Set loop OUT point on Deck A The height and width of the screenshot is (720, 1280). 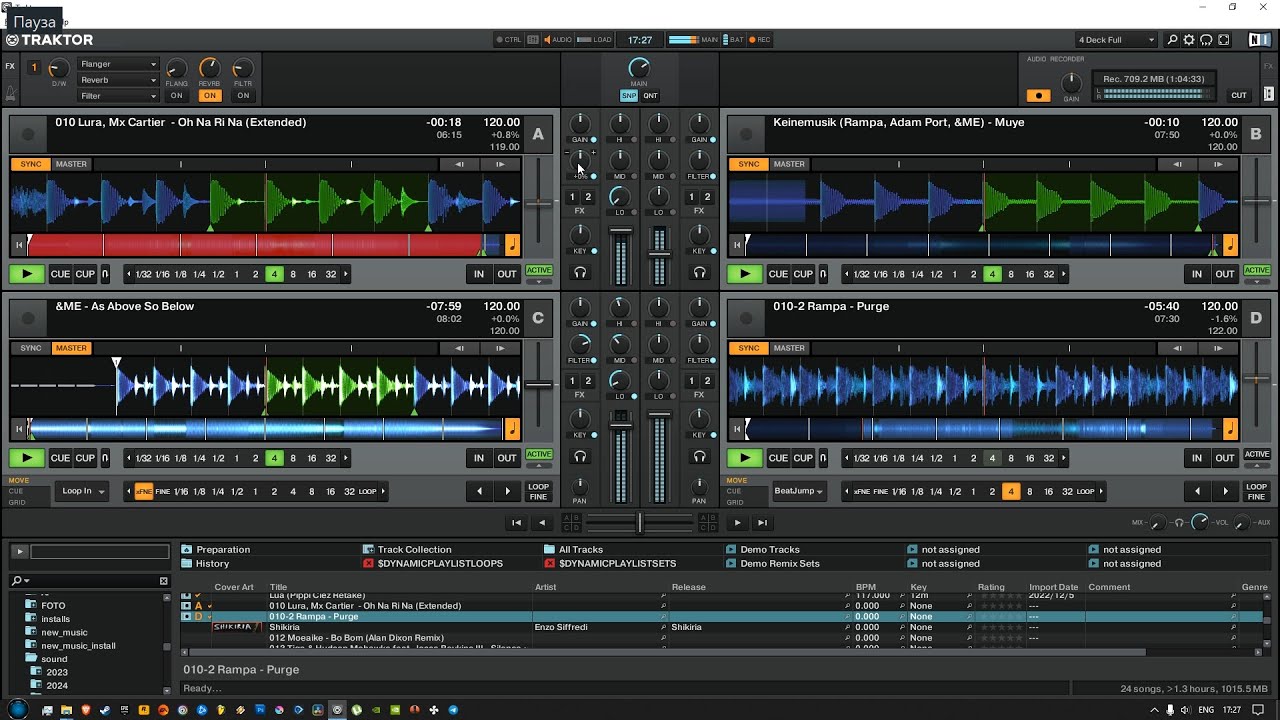(507, 274)
